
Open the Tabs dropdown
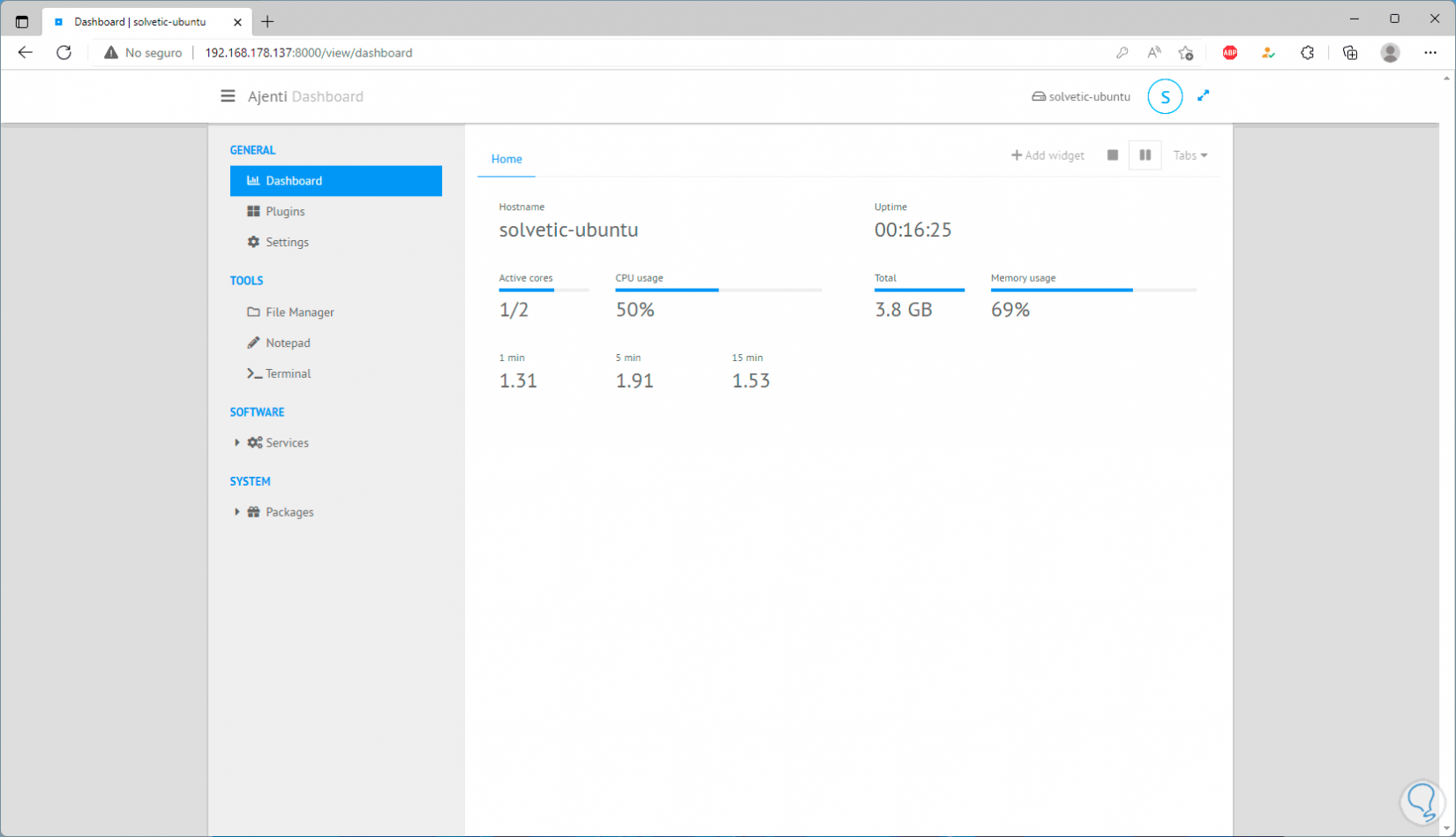(x=1190, y=155)
